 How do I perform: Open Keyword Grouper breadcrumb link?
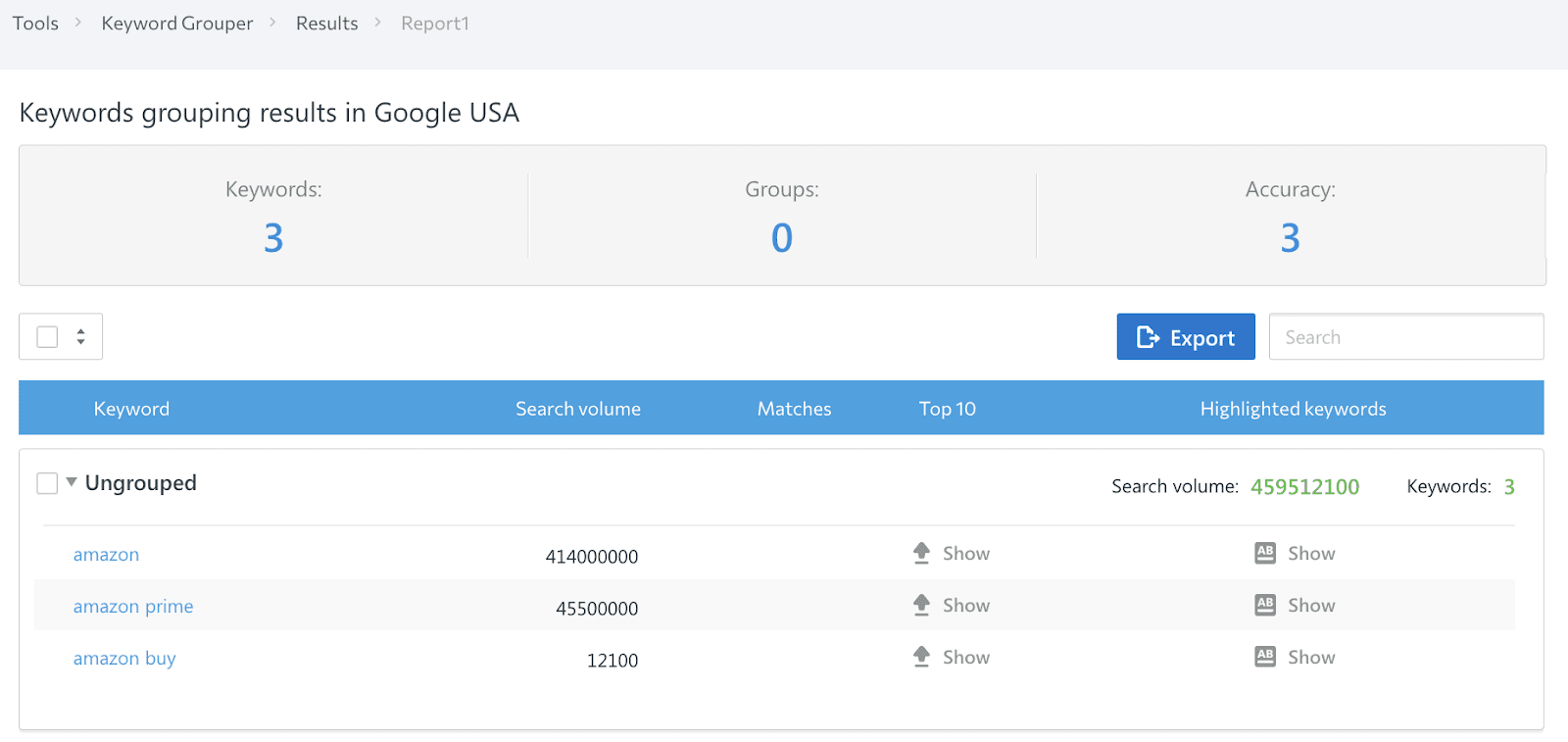coord(177,24)
